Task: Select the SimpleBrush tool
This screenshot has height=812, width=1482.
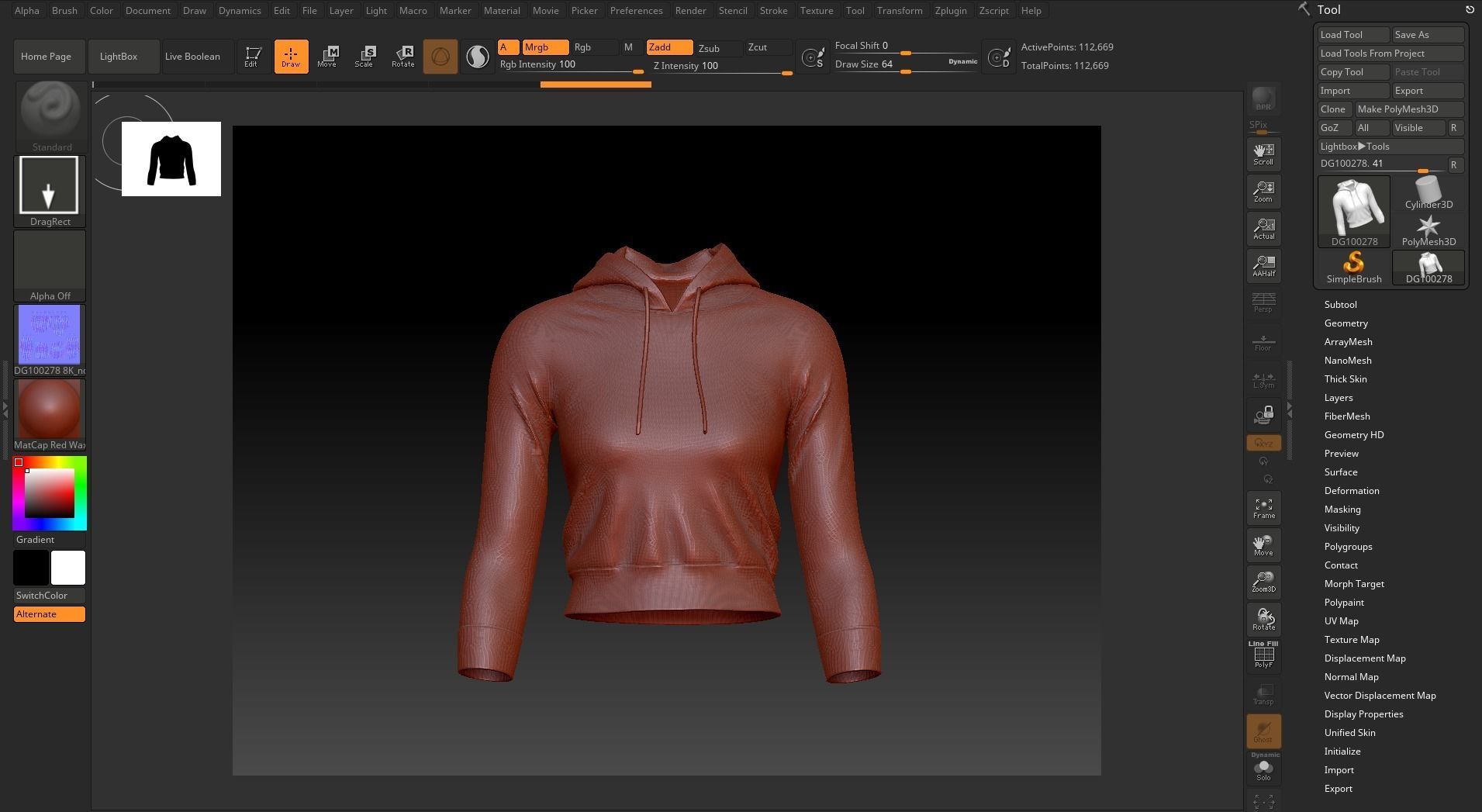Action: click(x=1354, y=268)
